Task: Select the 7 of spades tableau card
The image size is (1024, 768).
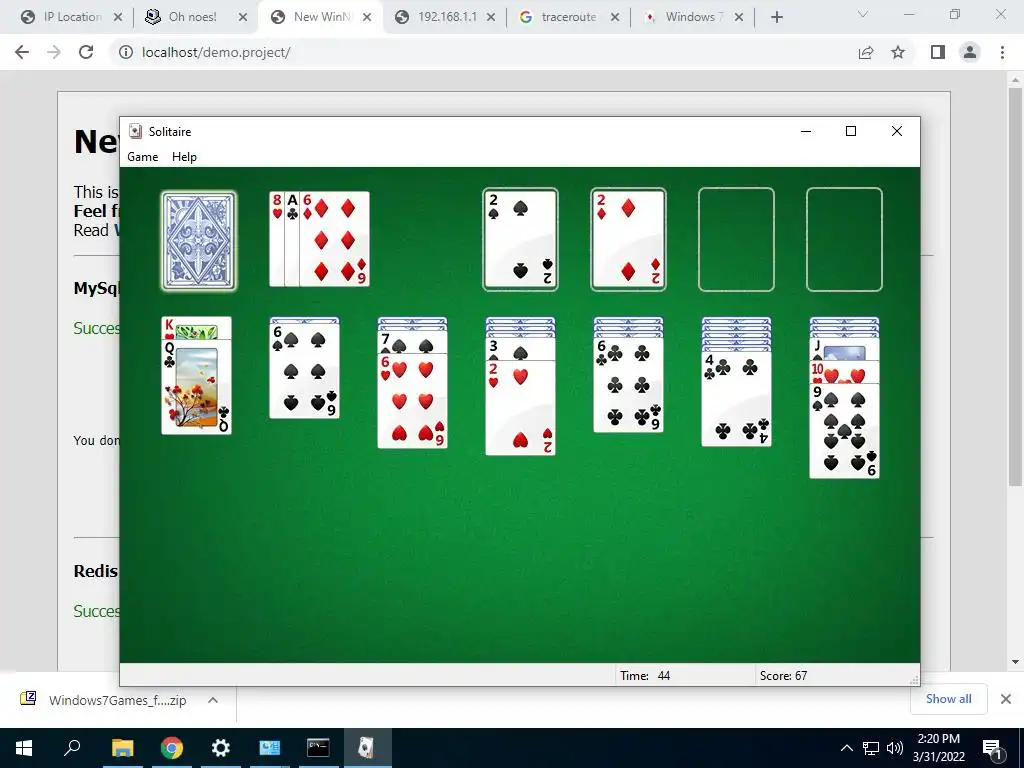Action: (413, 342)
